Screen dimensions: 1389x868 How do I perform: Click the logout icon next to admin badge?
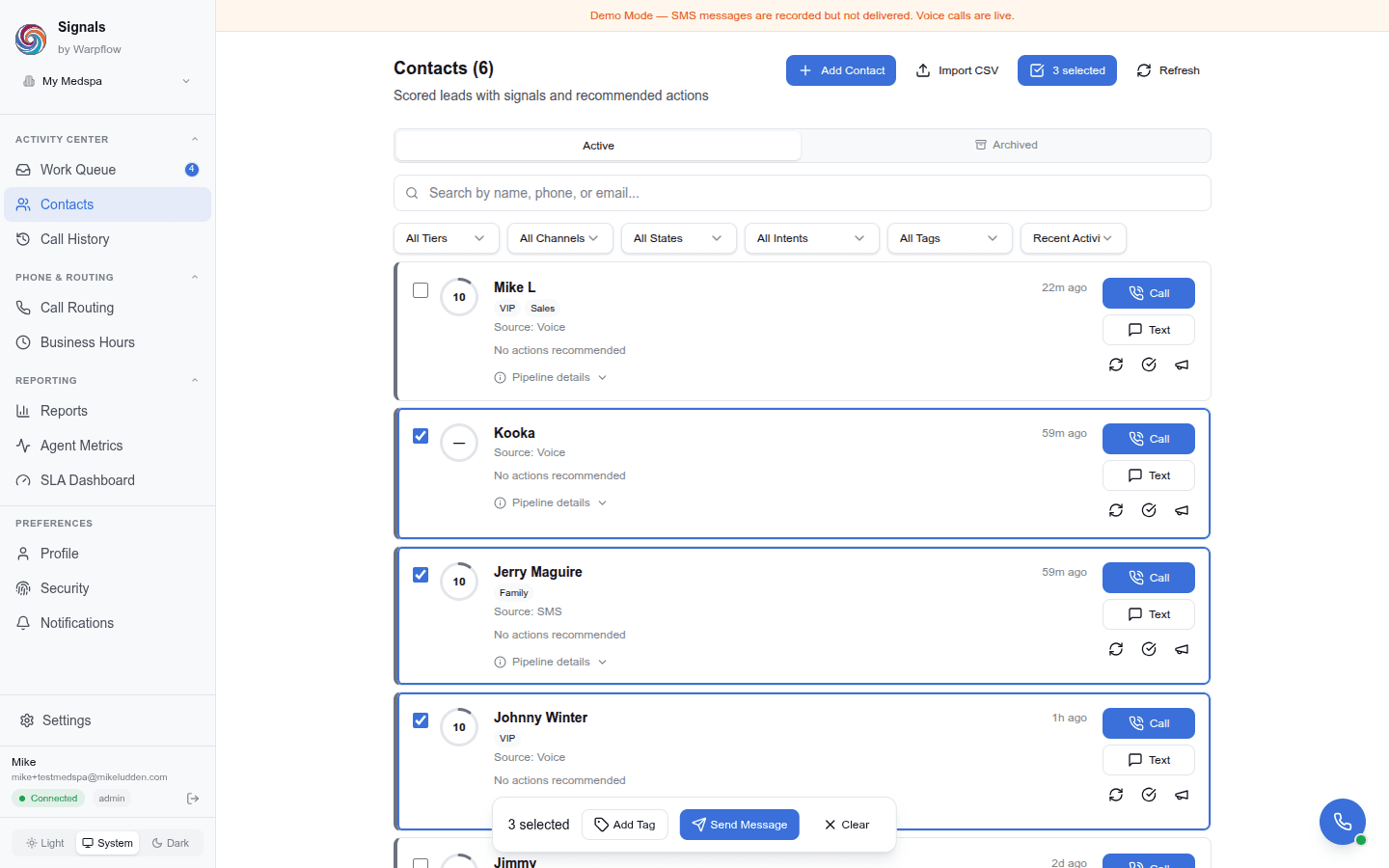pyautogui.click(x=193, y=798)
